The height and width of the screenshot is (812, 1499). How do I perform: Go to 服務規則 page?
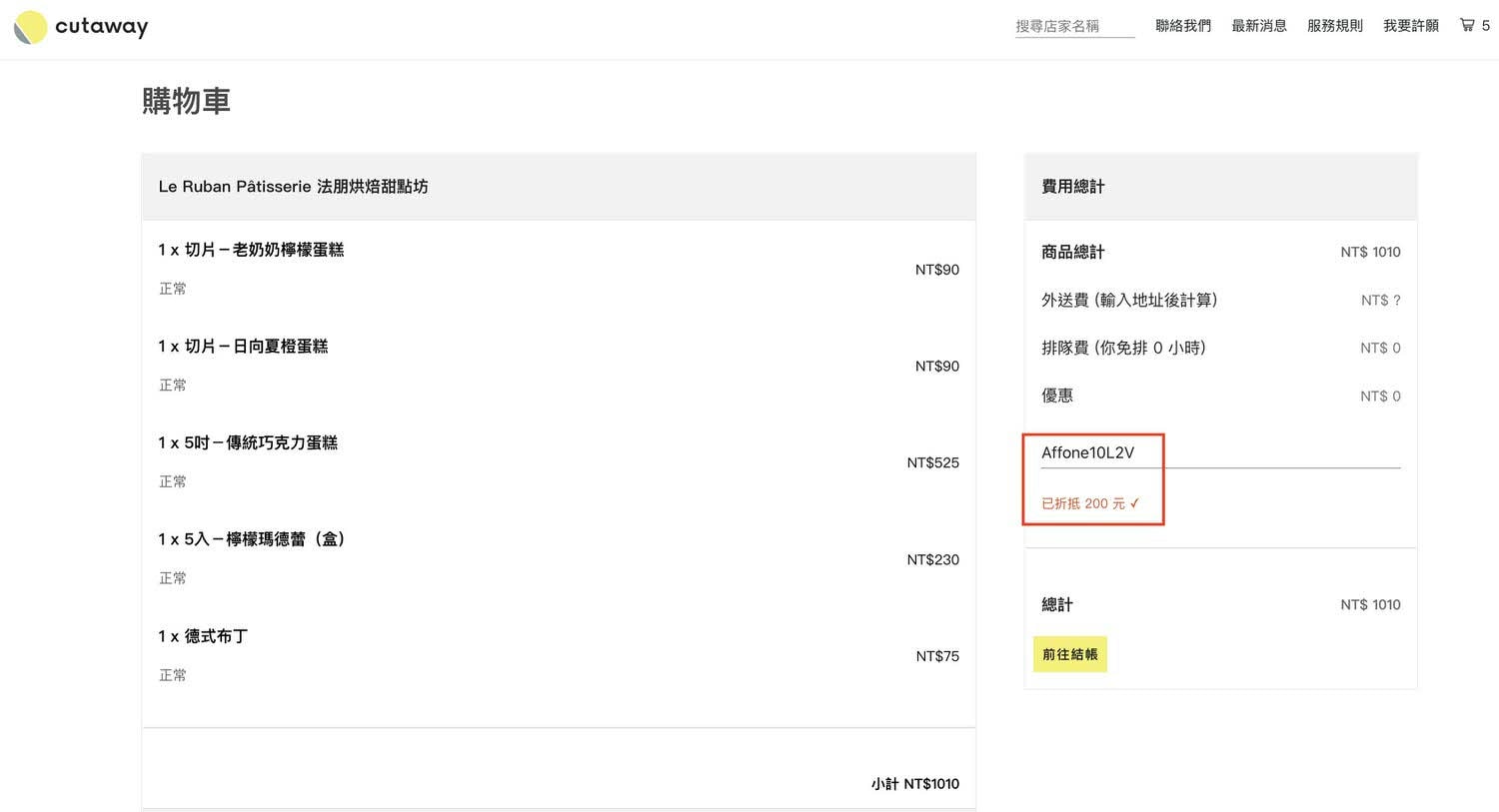click(1335, 26)
